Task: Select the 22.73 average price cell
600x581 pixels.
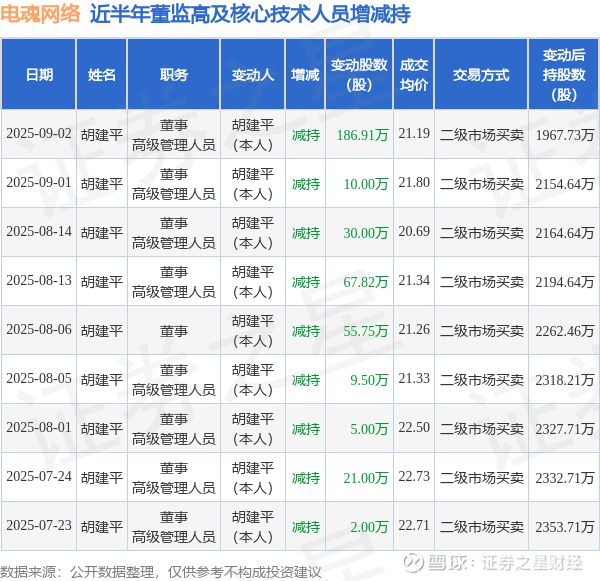Action: point(414,477)
